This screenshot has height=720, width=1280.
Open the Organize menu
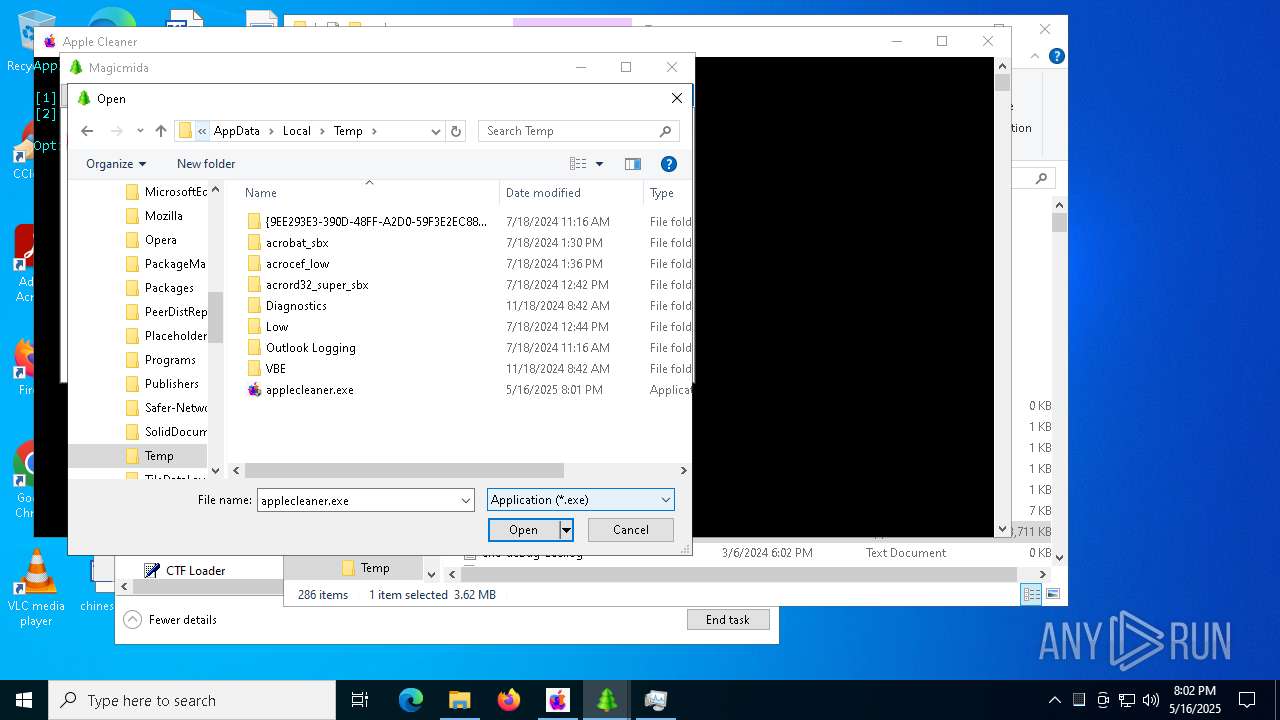pyautogui.click(x=116, y=164)
